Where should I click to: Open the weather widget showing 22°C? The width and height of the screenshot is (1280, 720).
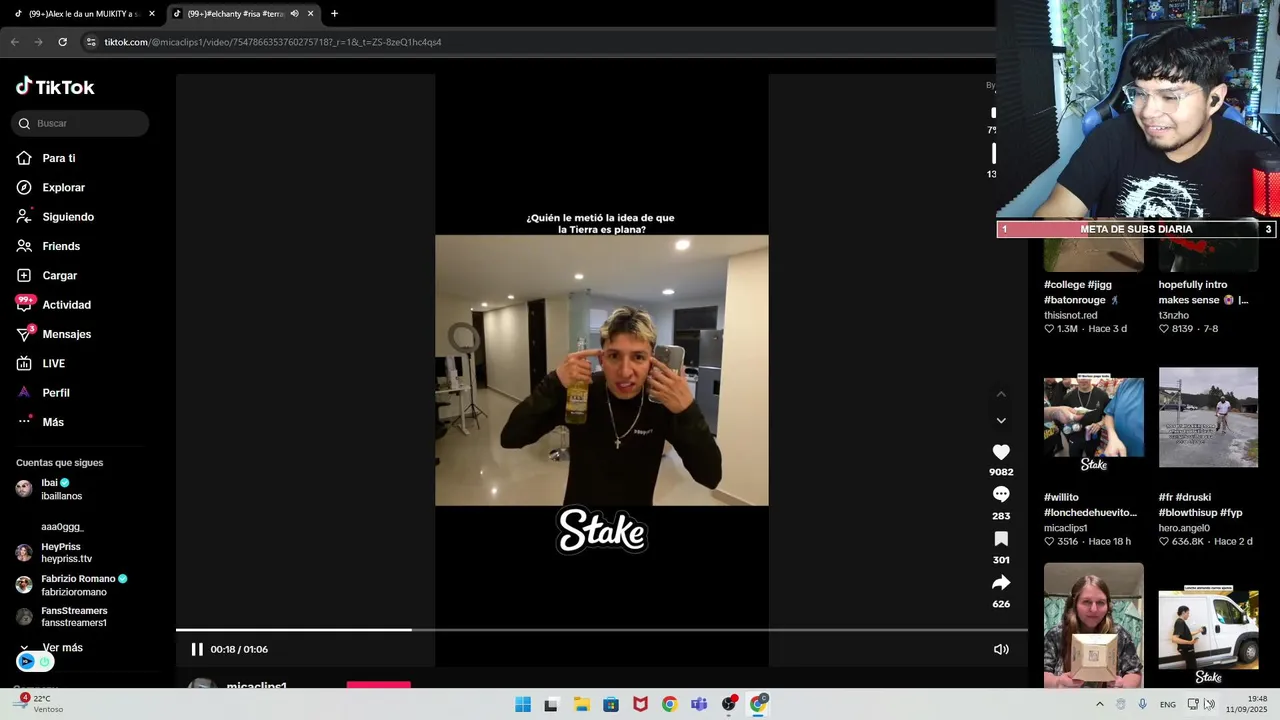click(40, 704)
